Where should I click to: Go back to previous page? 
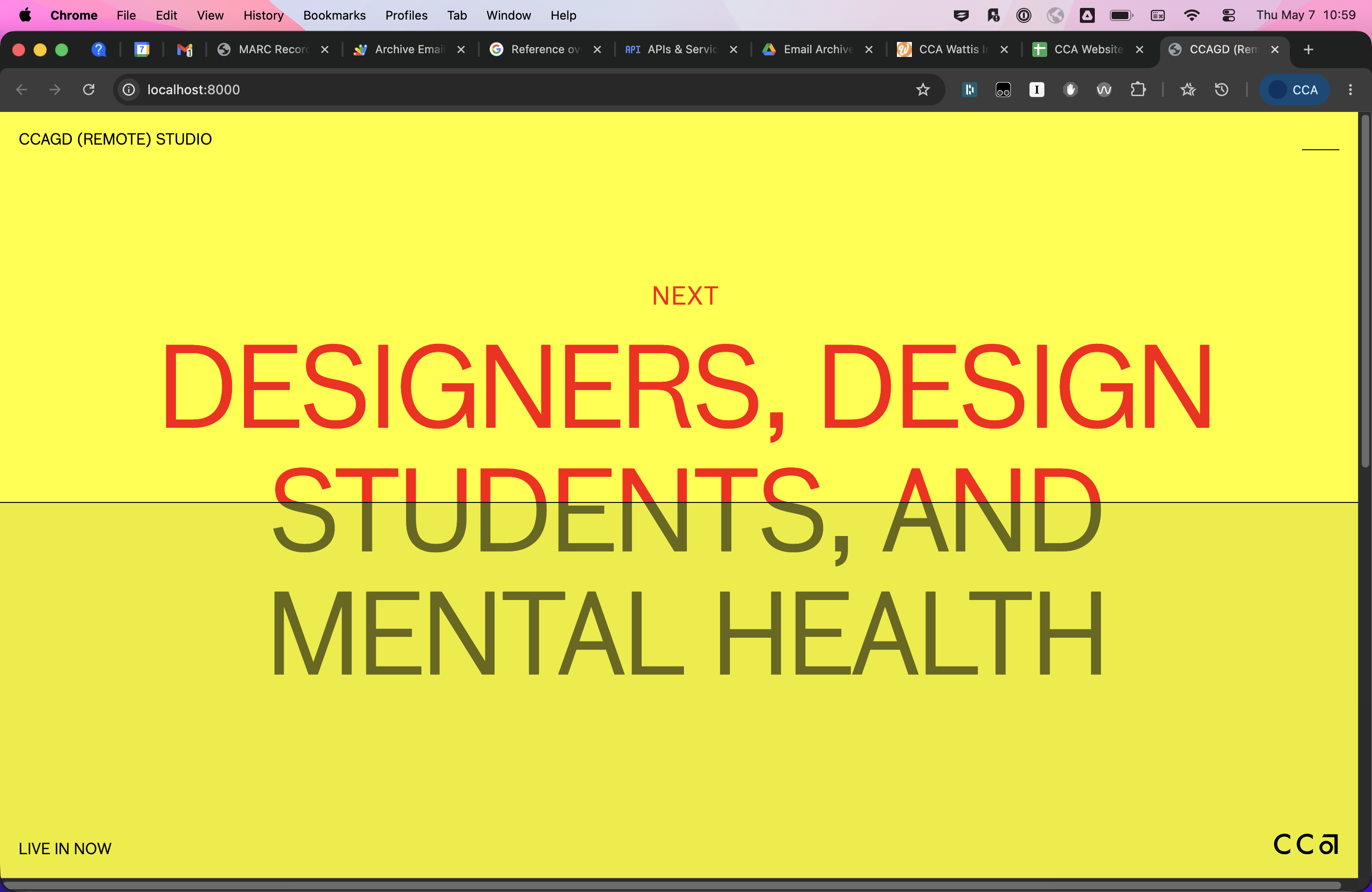22,90
